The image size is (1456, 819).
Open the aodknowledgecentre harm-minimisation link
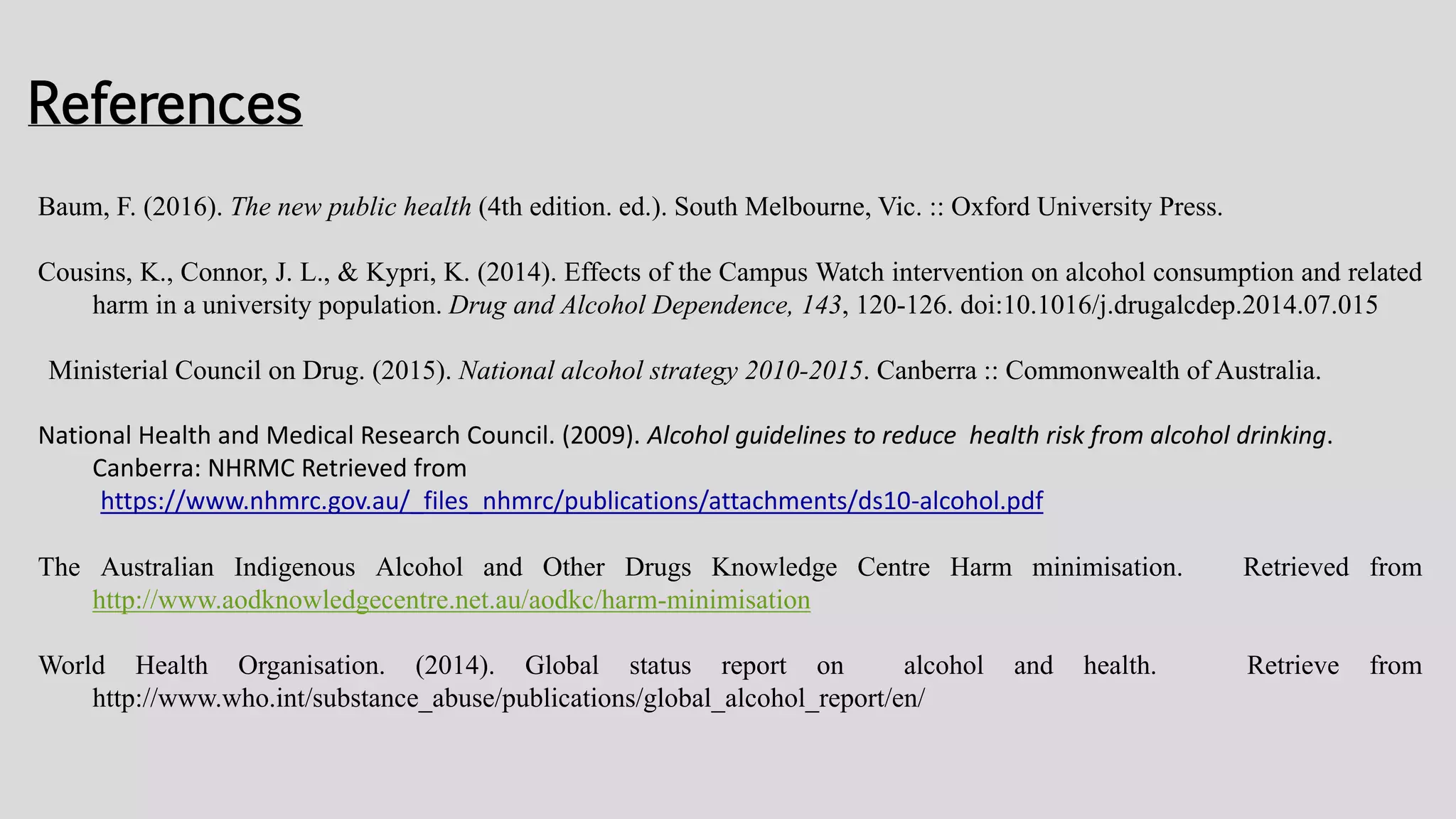(x=451, y=600)
